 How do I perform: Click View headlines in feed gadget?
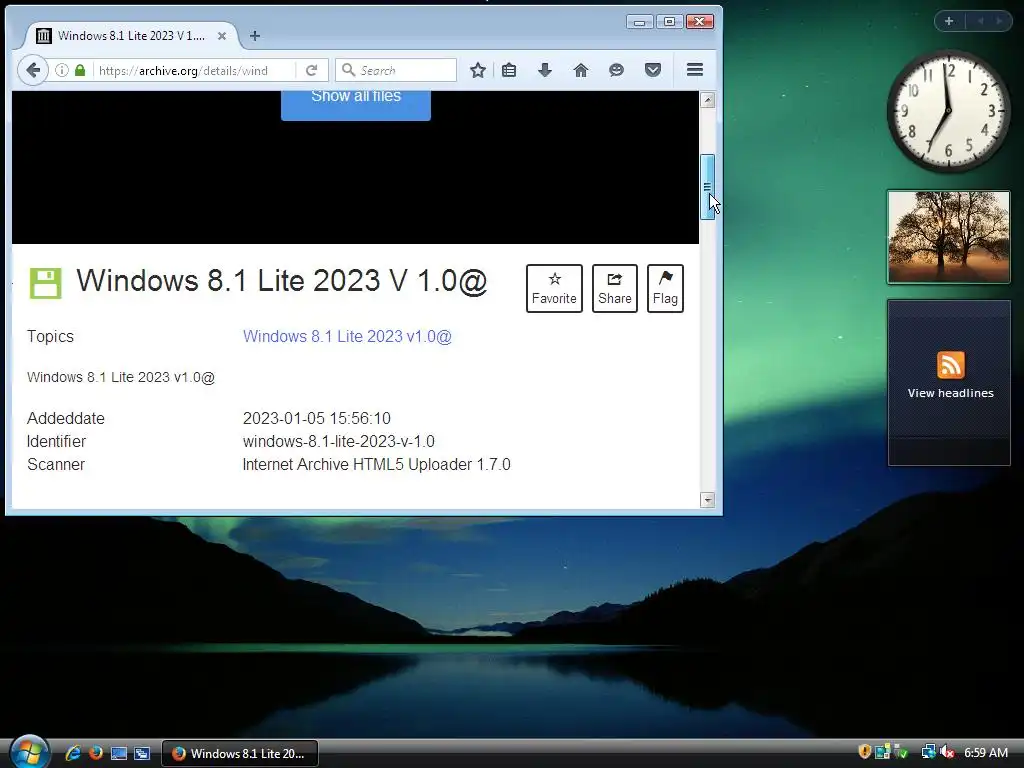[950, 393]
